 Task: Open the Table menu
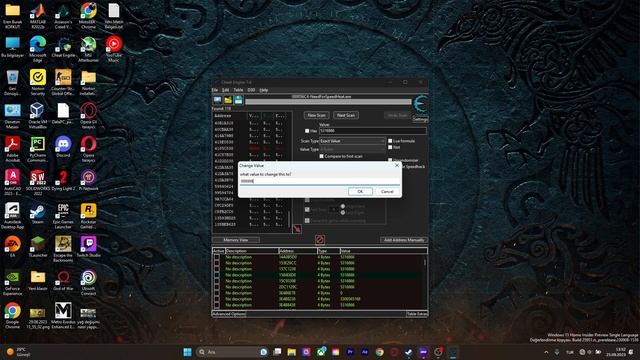click(x=238, y=90)
